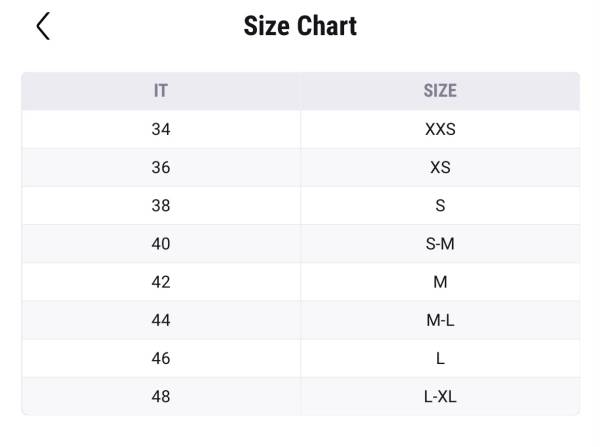
Task: Pick the L size cell
Action: 440,358
